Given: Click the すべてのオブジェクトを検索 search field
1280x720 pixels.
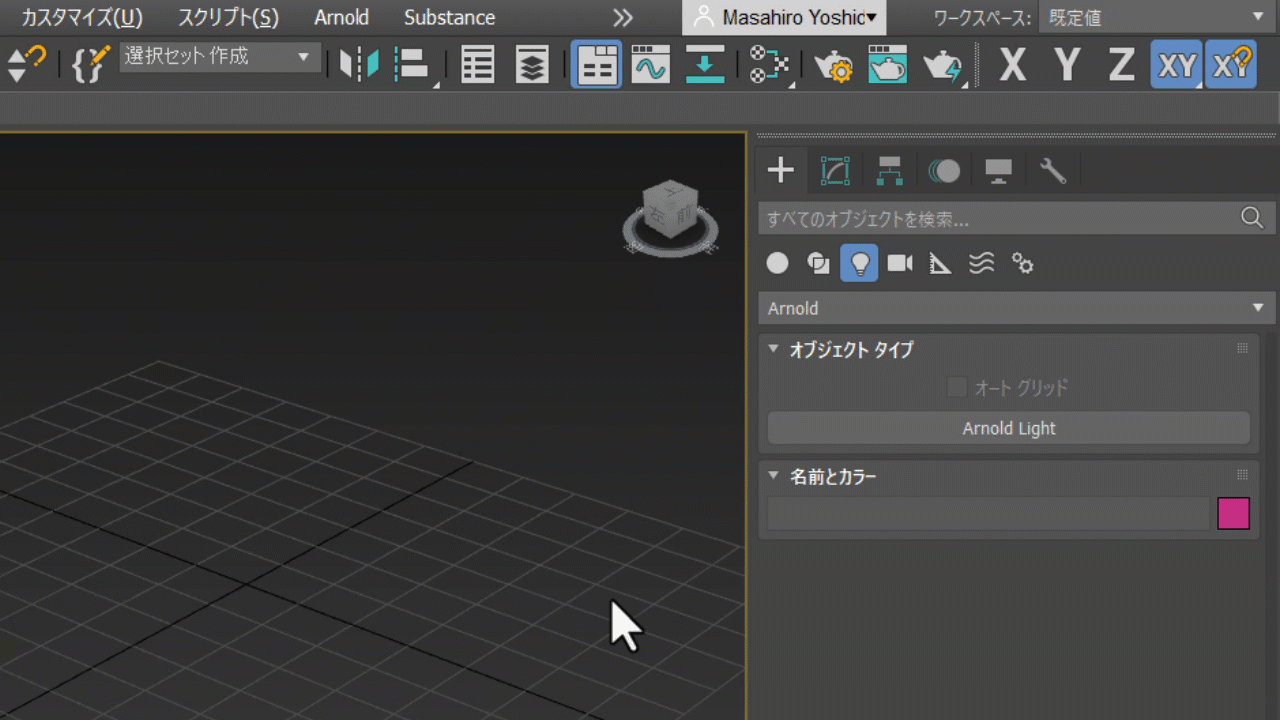Looking at the screenshot, I should pos(998,218).
